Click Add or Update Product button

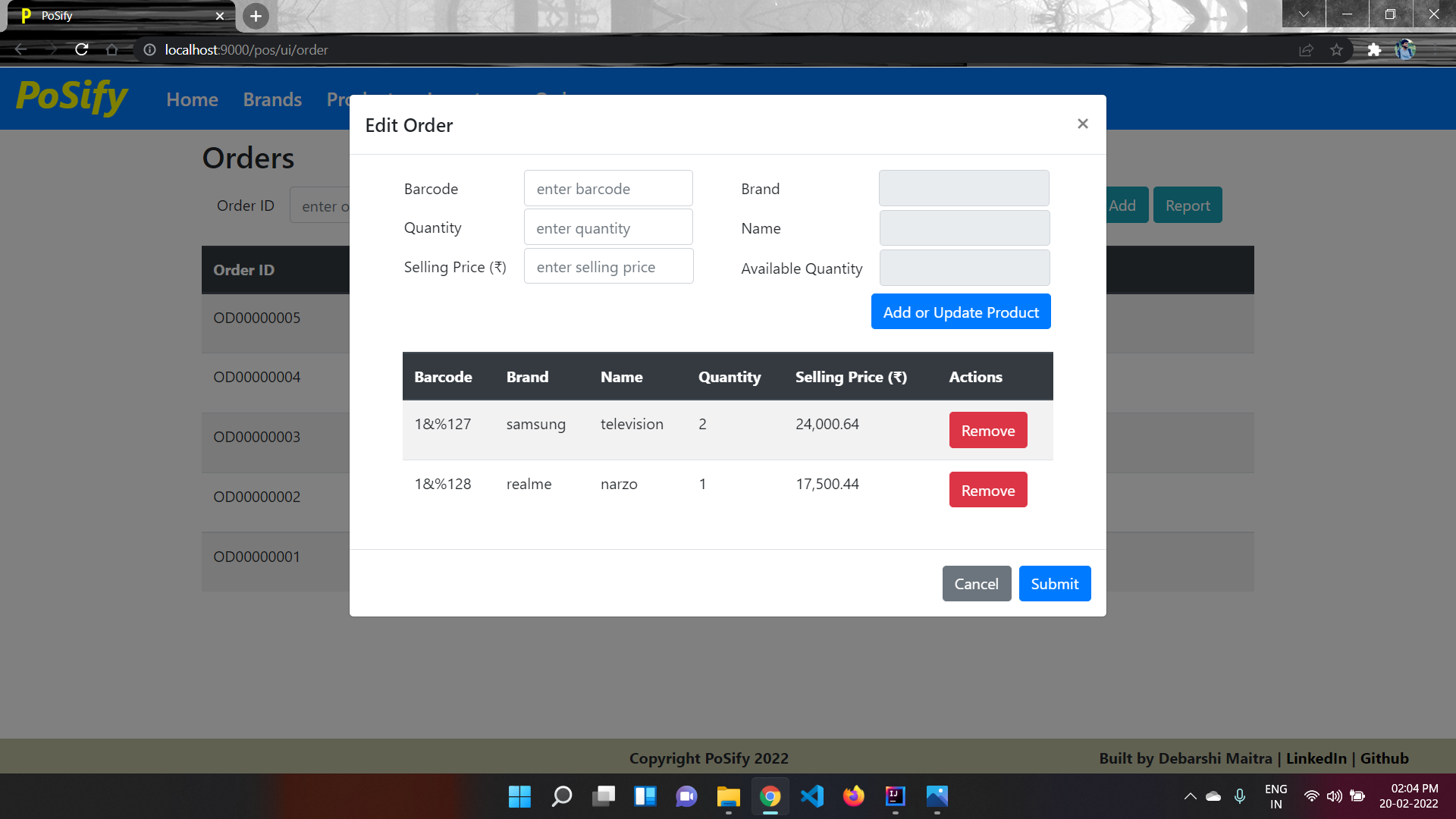coord(960,312)
